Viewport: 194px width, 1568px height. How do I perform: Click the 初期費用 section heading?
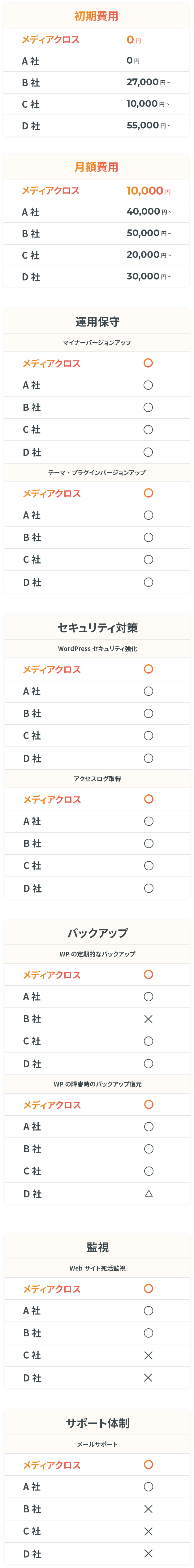pyautogui.click(x=97, y=16)
